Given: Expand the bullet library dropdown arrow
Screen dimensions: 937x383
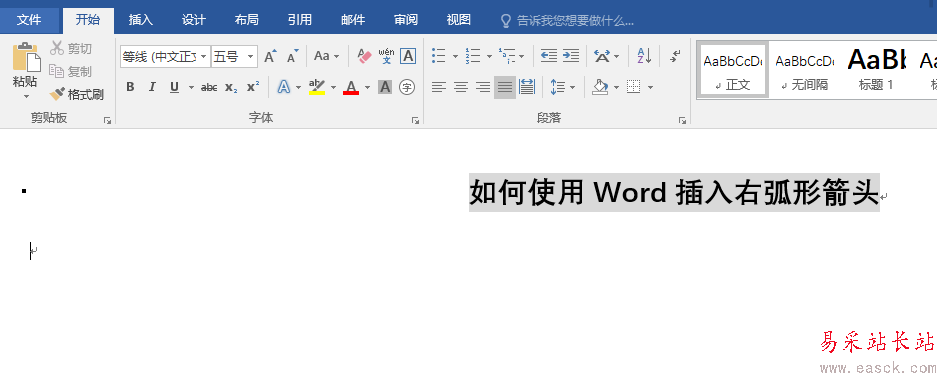Looking at the screenshot, I should click(455, 57).
